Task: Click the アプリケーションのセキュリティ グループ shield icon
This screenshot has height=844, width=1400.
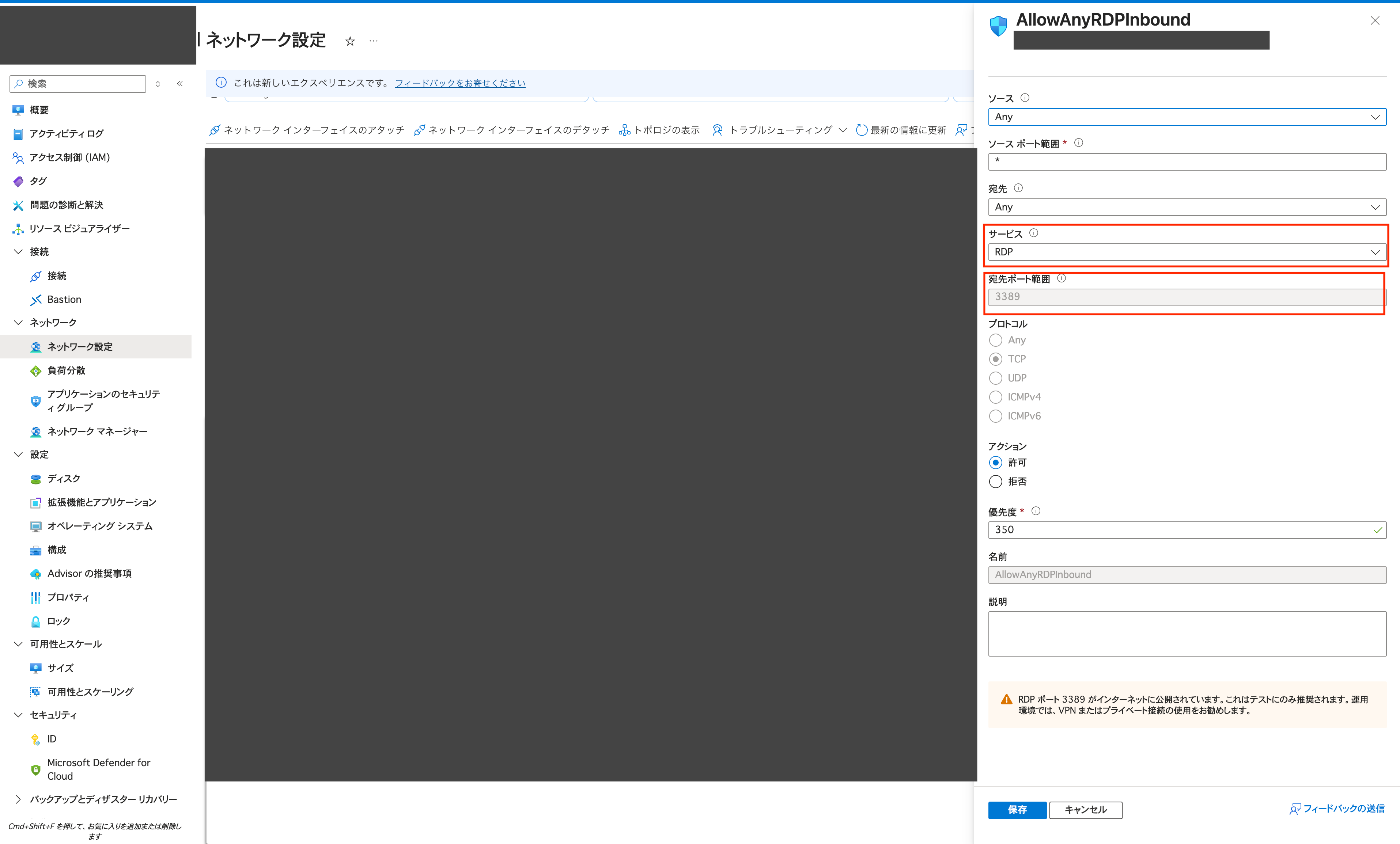Action: 36,401
